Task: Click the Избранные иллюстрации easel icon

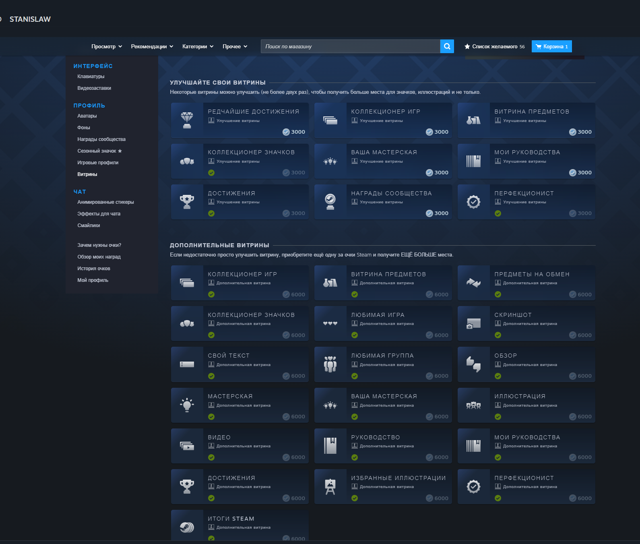Action: click(x=330, y=486)
